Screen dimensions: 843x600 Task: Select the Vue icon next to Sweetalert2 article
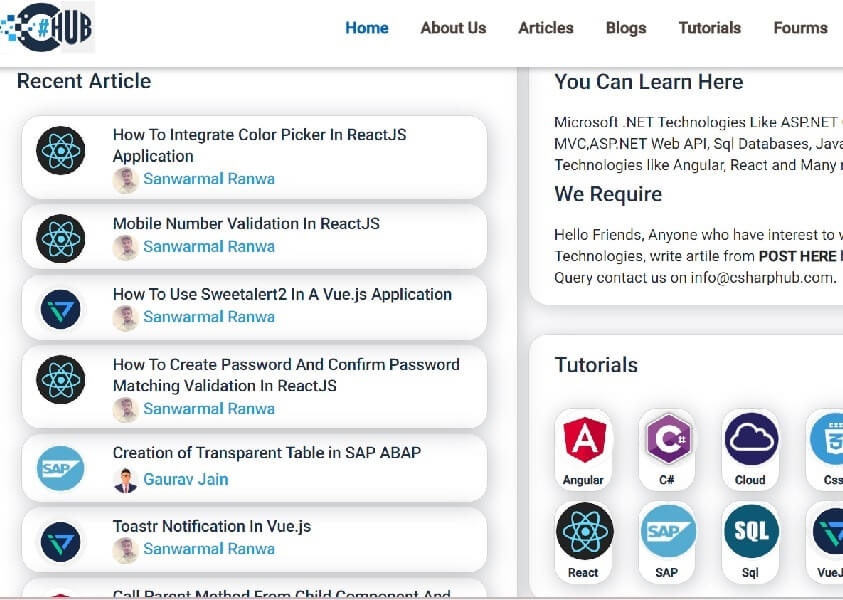click(60, 309)
